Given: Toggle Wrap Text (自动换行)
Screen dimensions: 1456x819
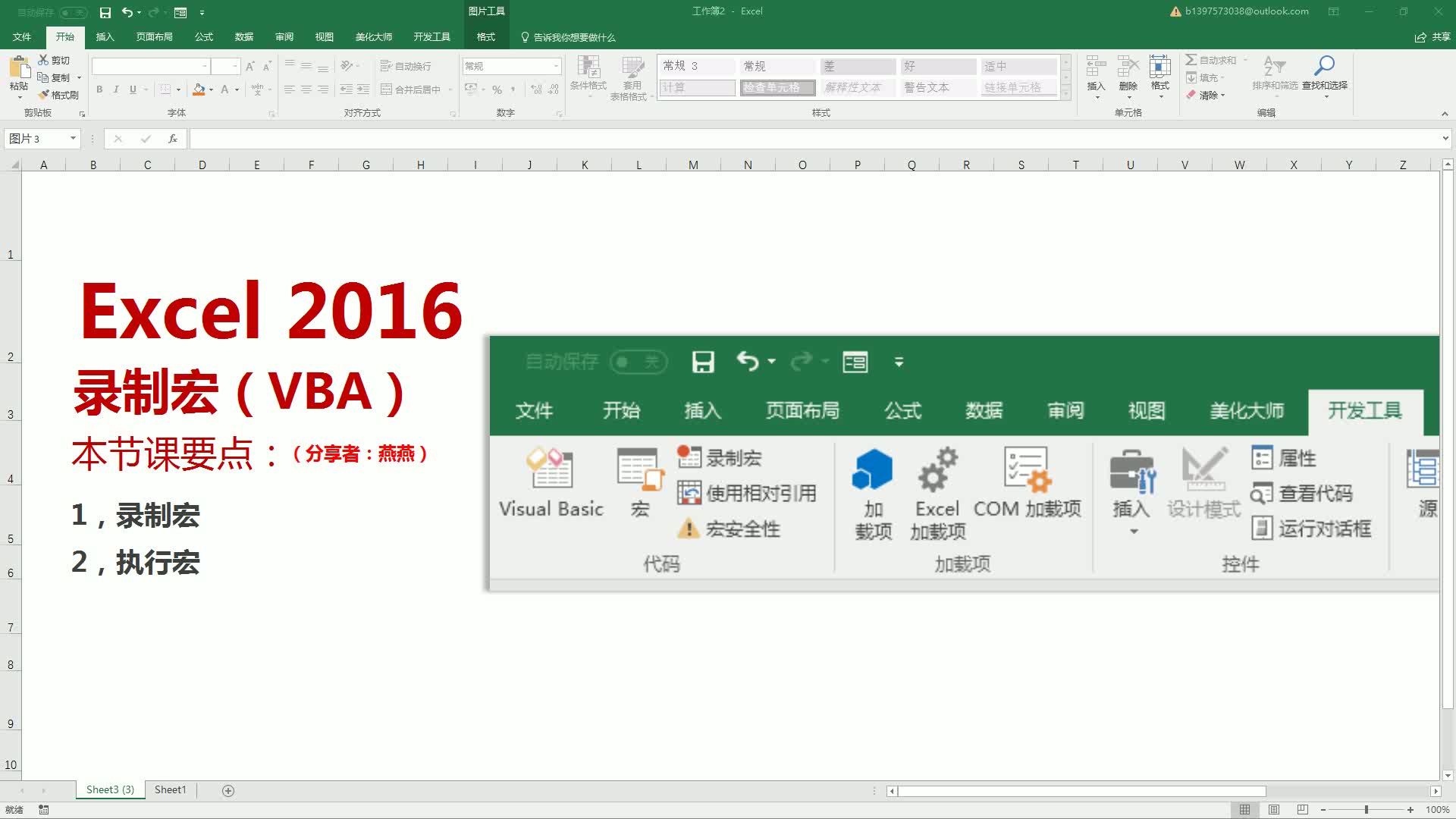Looking at the screenshot, I should [x=406, y=66].
